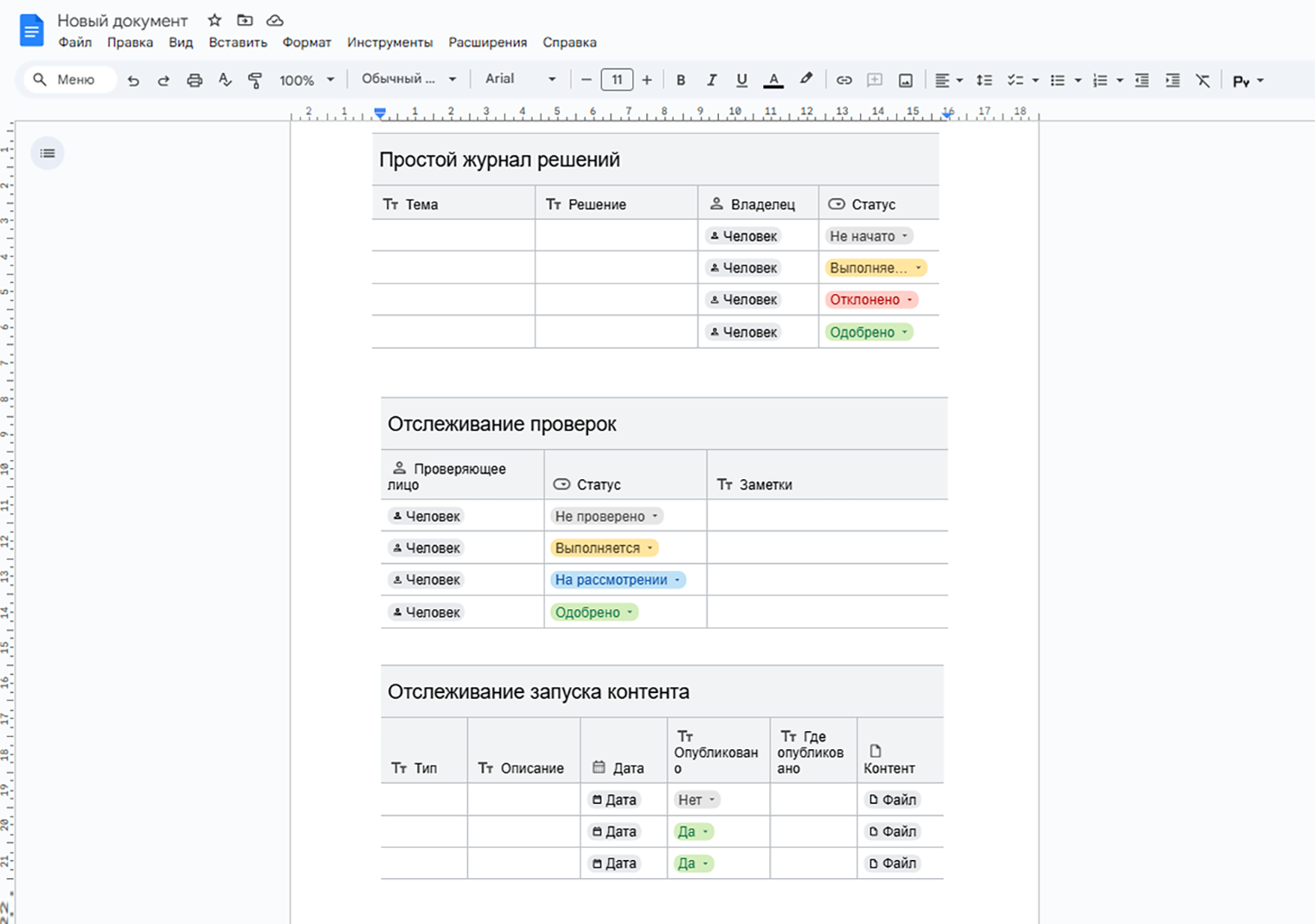Click the Undo icon

(133, 80)
